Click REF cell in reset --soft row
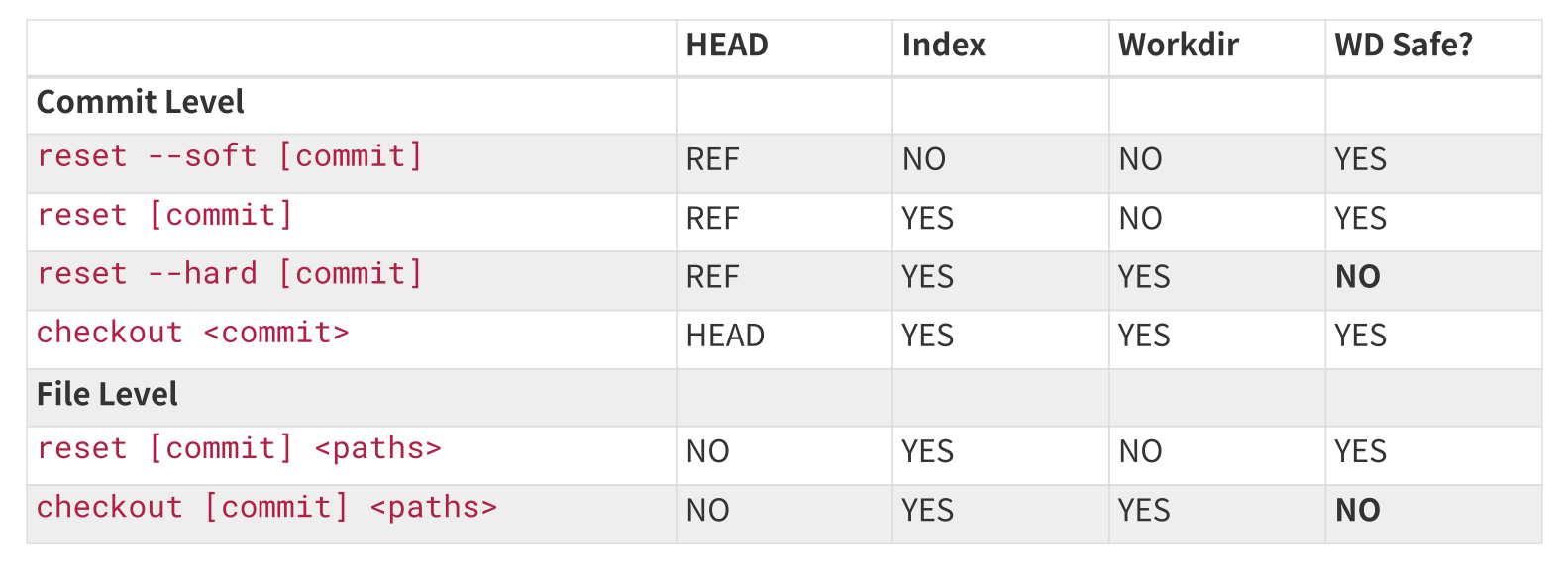Image resolution: width=1568 pixels, height=580 pixels. click(712, 160)
